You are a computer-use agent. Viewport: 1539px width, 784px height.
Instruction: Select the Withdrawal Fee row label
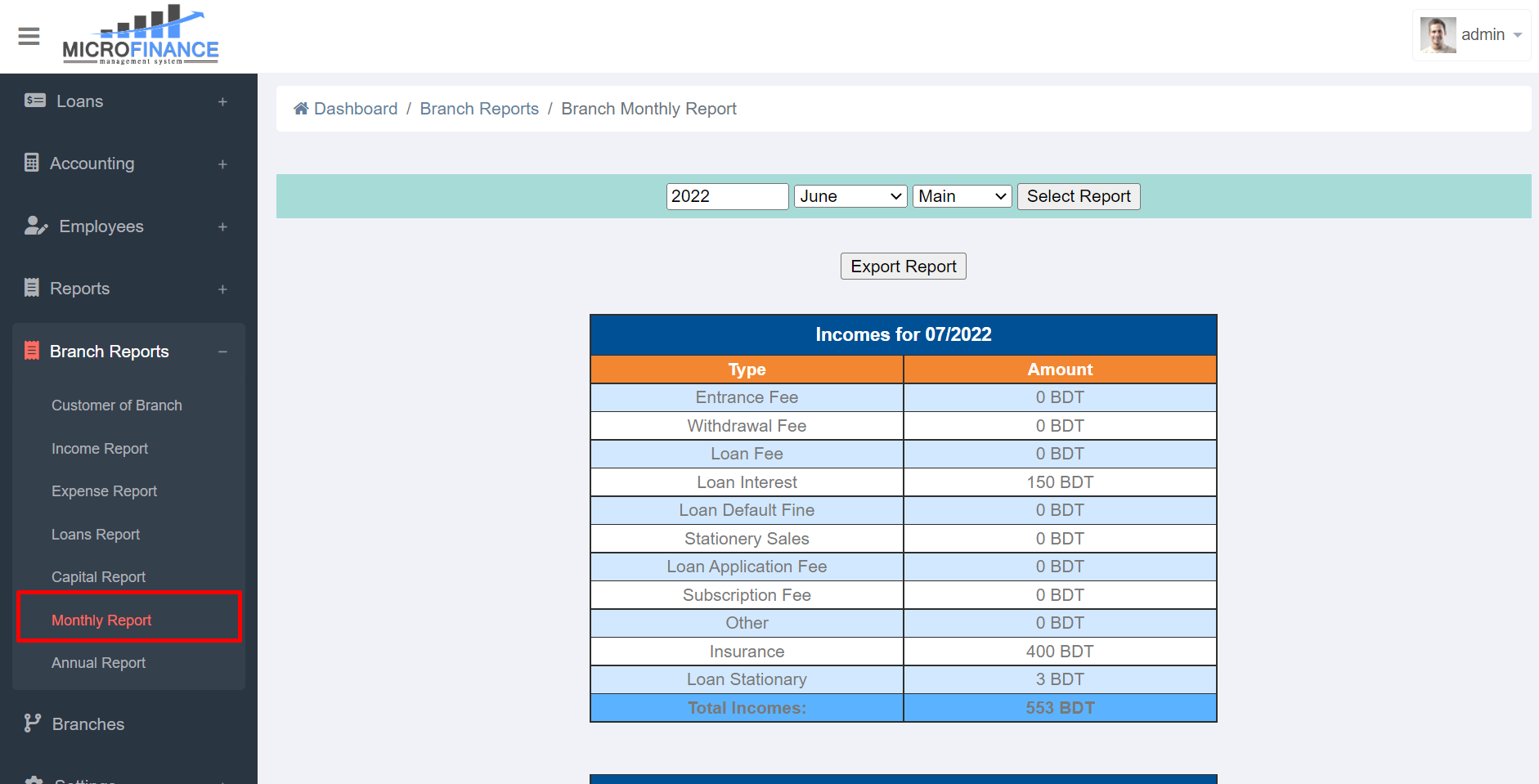click(747, 426)
